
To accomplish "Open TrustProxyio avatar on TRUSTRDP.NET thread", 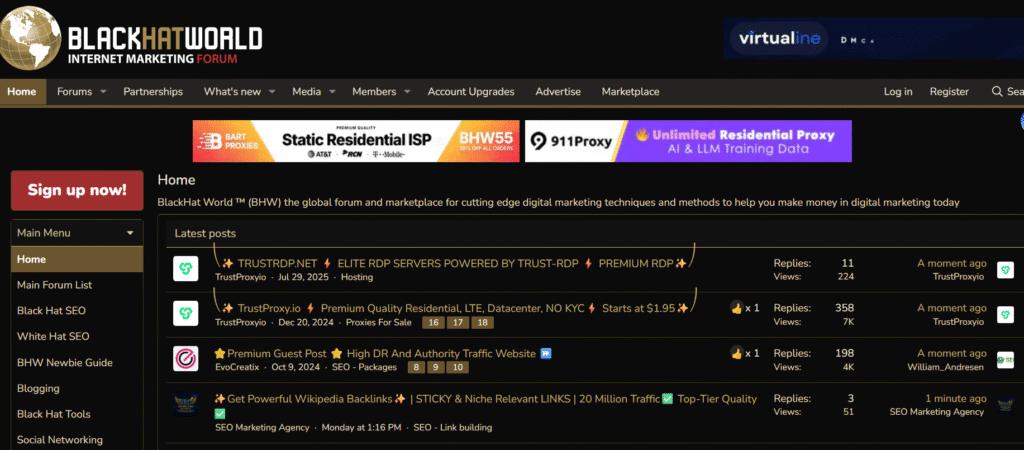I will tap(185, 269).
